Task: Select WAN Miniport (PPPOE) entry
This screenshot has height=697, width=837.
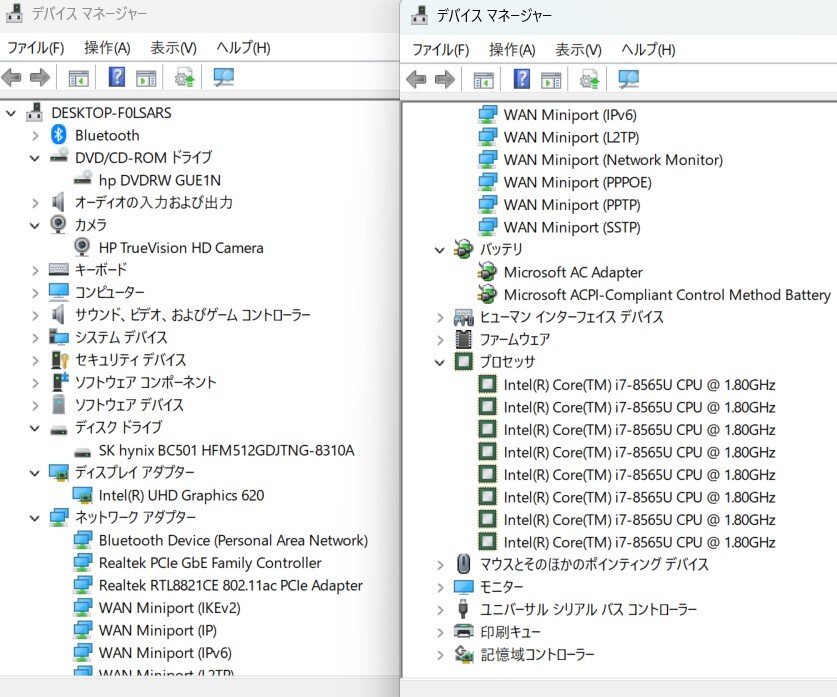Action: point(578,183)
